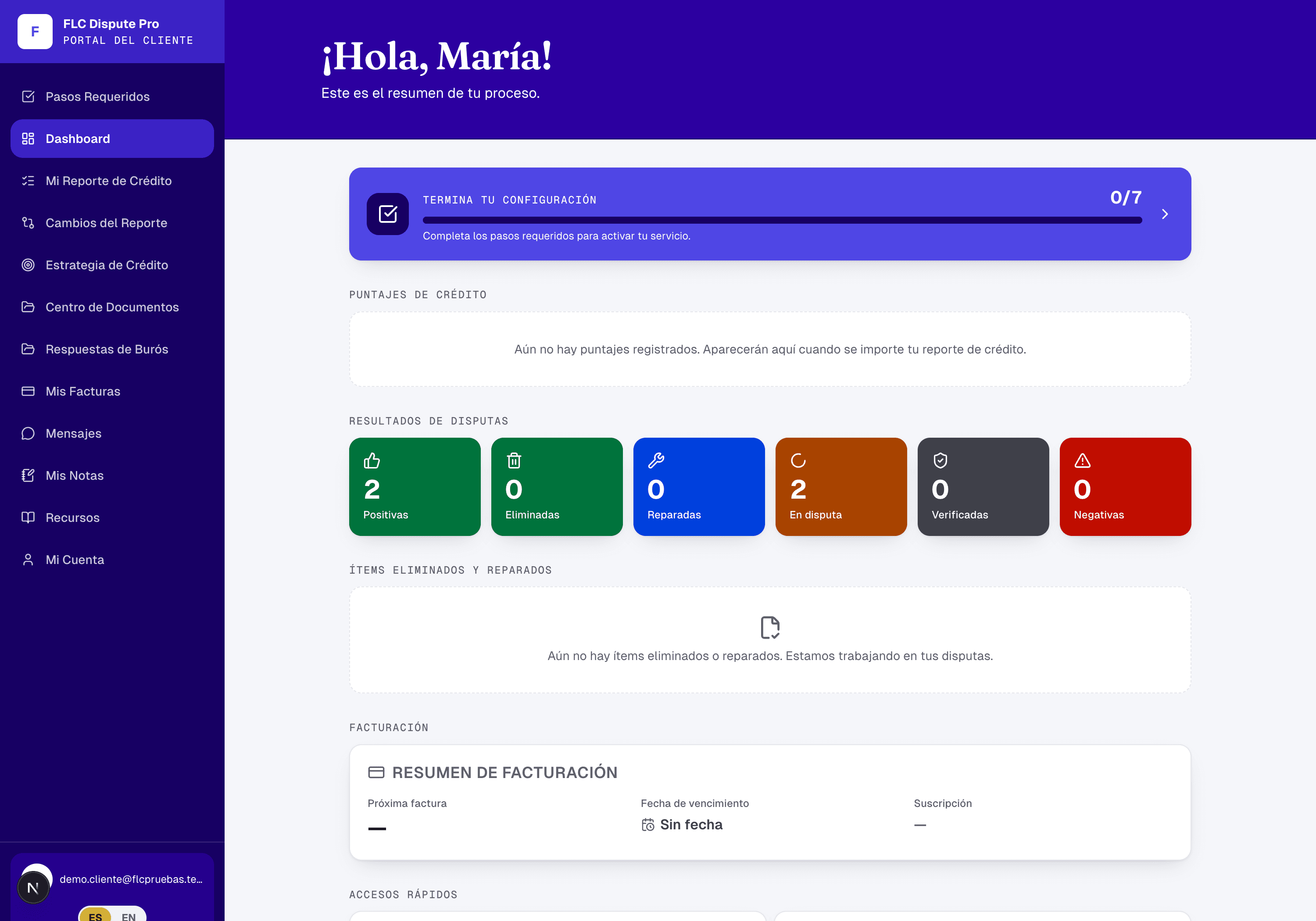Click the Próxima factura label
Viewport: 1316px width, 921px height.
point(407,803)
